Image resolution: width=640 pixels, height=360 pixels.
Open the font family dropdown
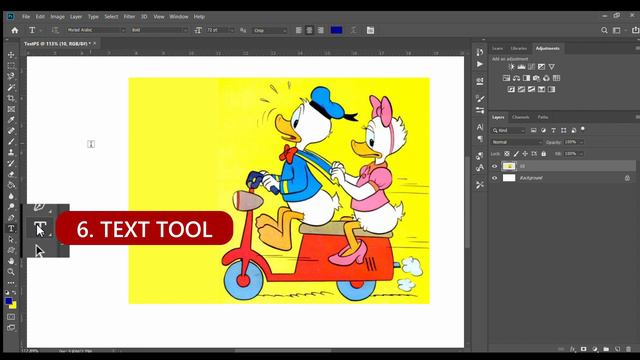96,30
